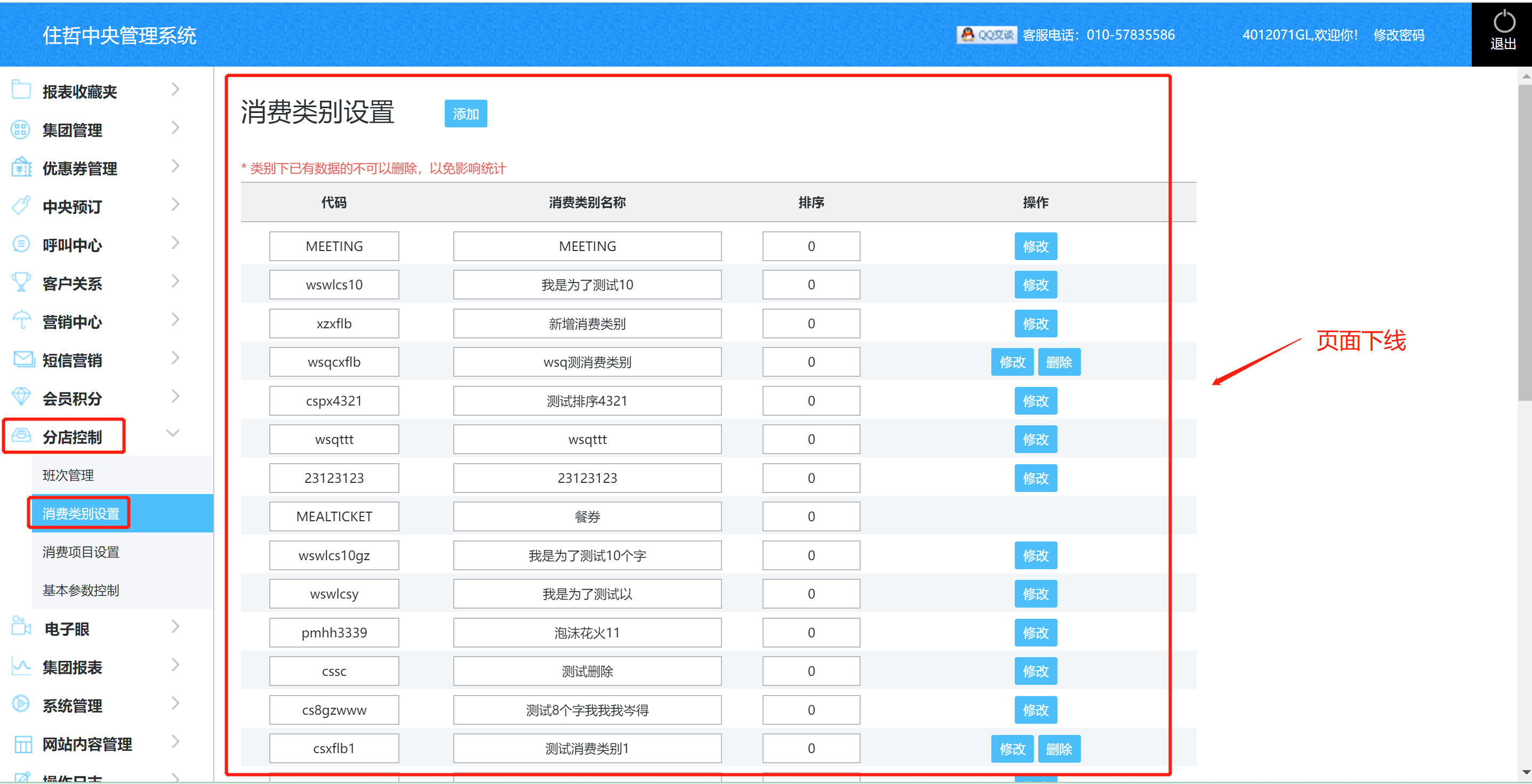This screenshot has height=784, width=1532.
Task: Expand the 电子眼 chevron
Action: 175,627
